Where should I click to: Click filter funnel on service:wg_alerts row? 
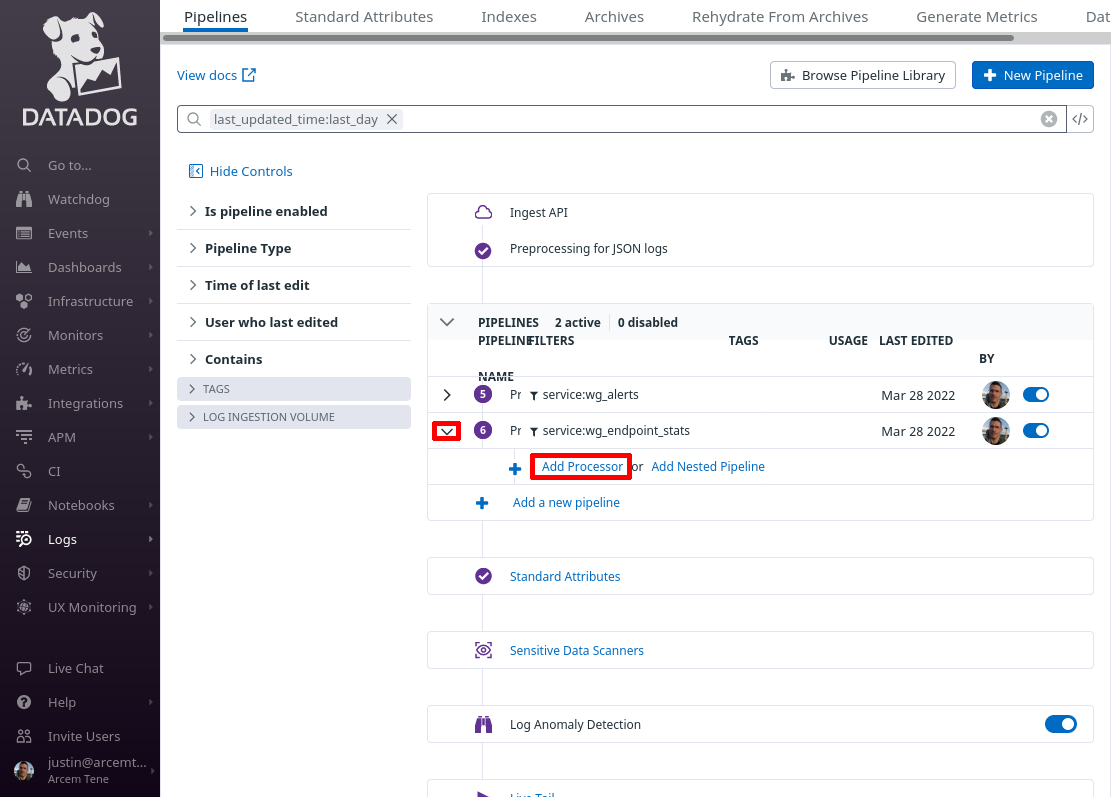point(534,396)
